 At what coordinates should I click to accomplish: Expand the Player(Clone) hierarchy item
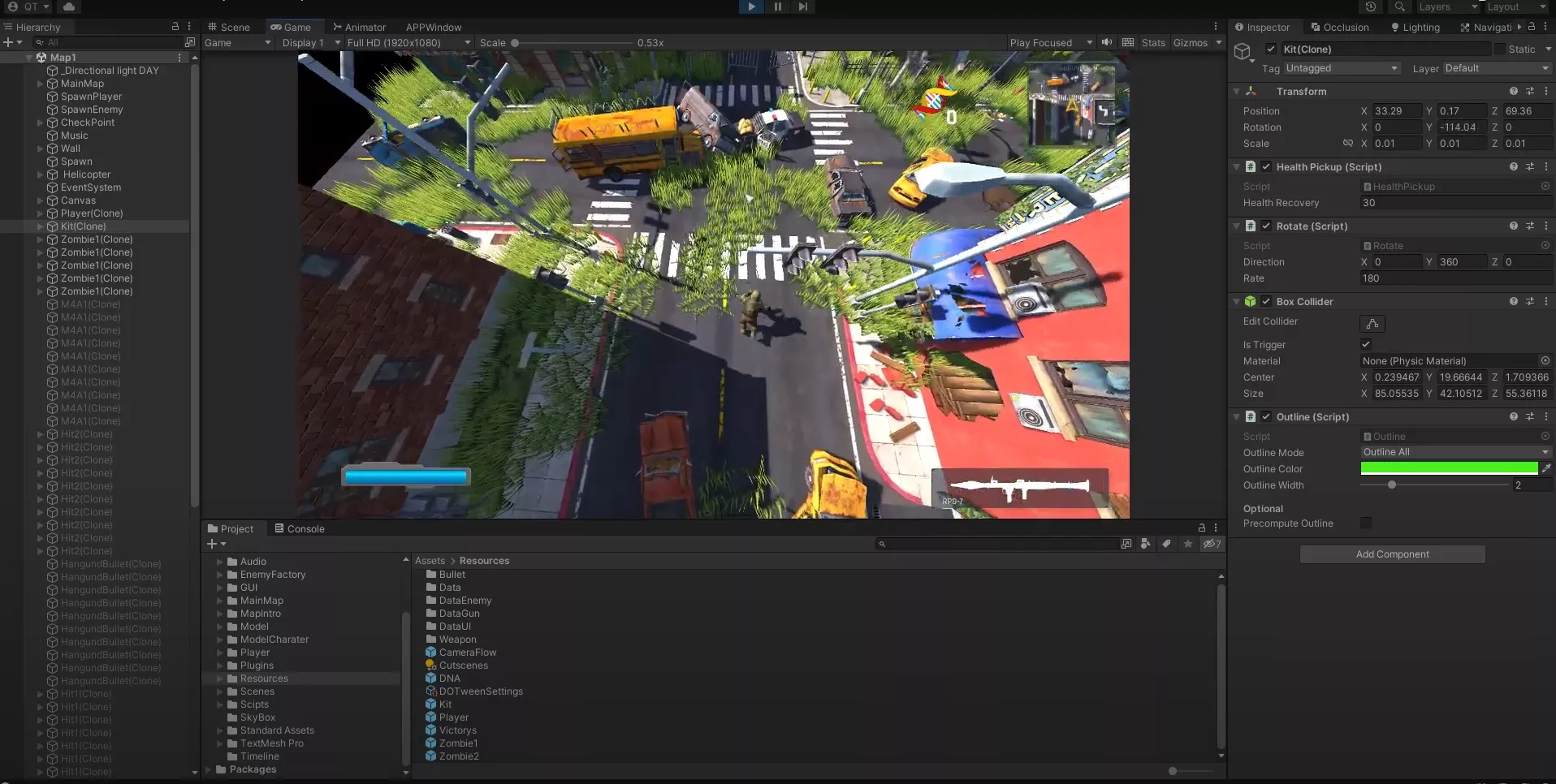40,213
